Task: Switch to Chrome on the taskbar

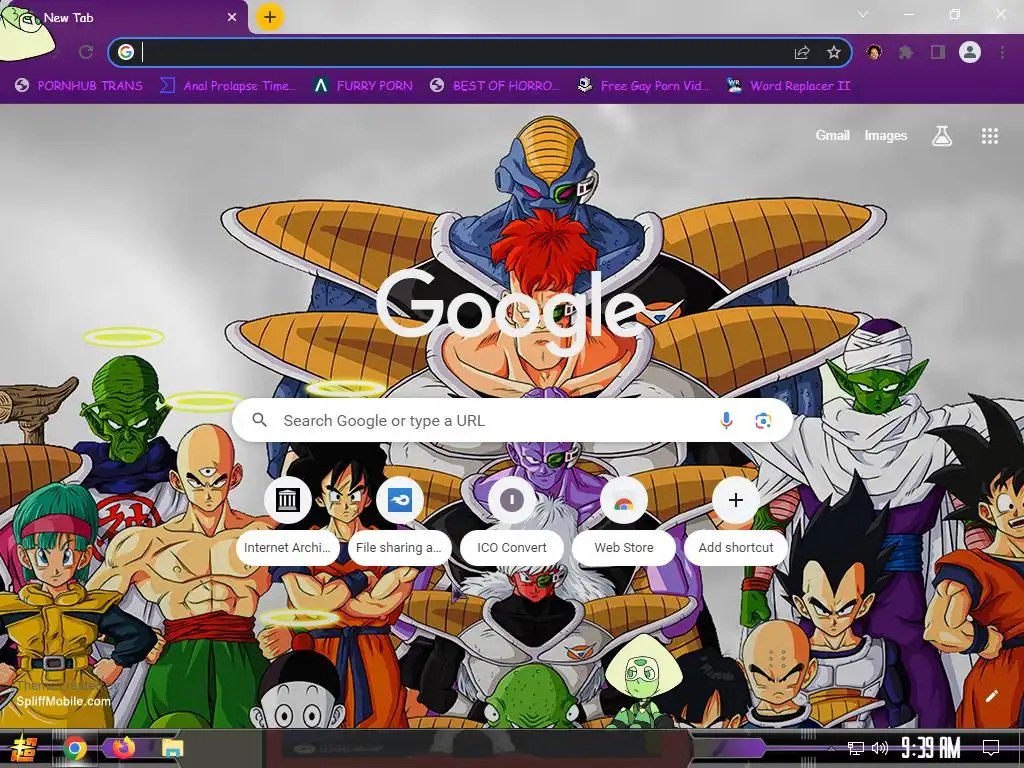Action: (75, 748)
